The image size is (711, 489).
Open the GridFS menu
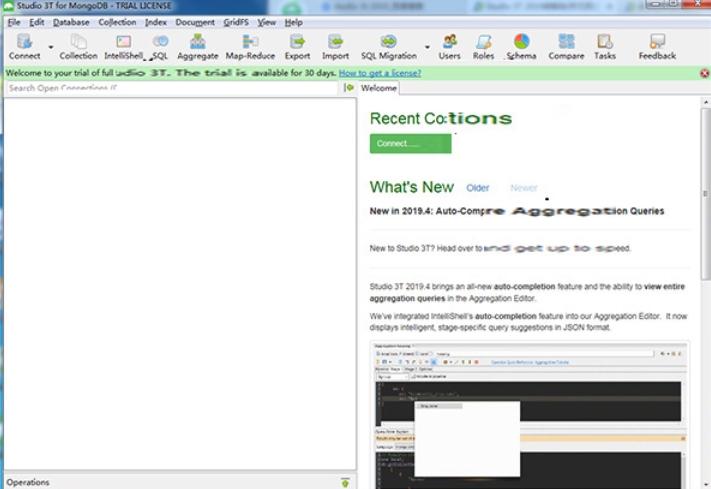236,22
